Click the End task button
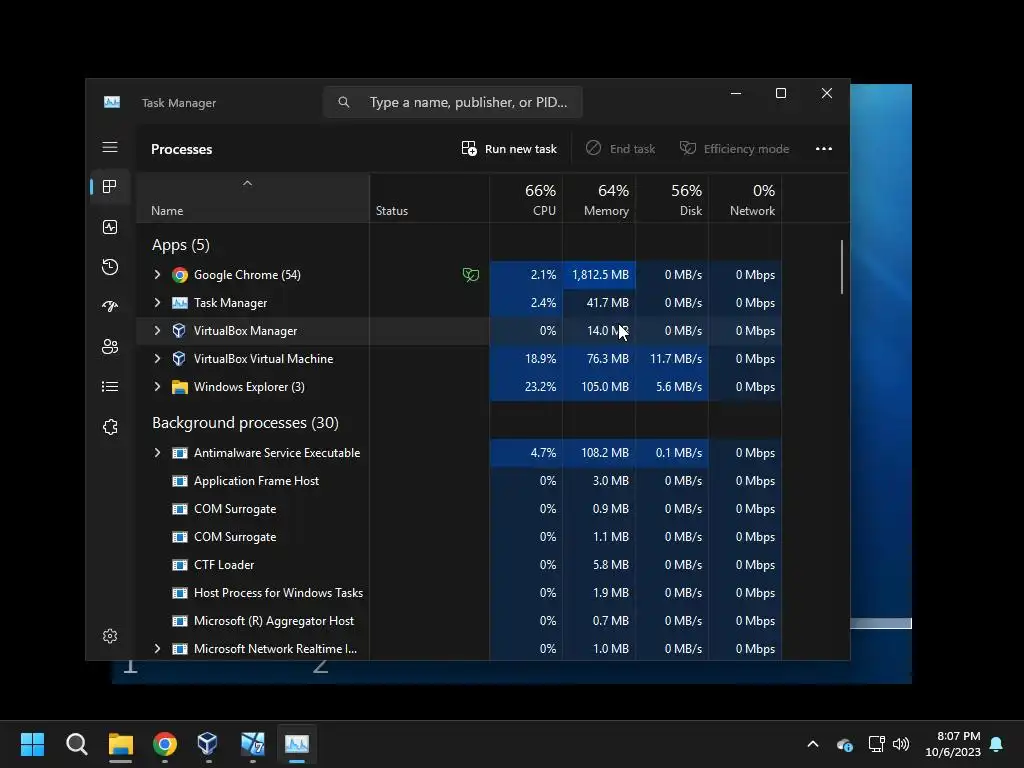The image size is (1024, 768). pos(620,149)
